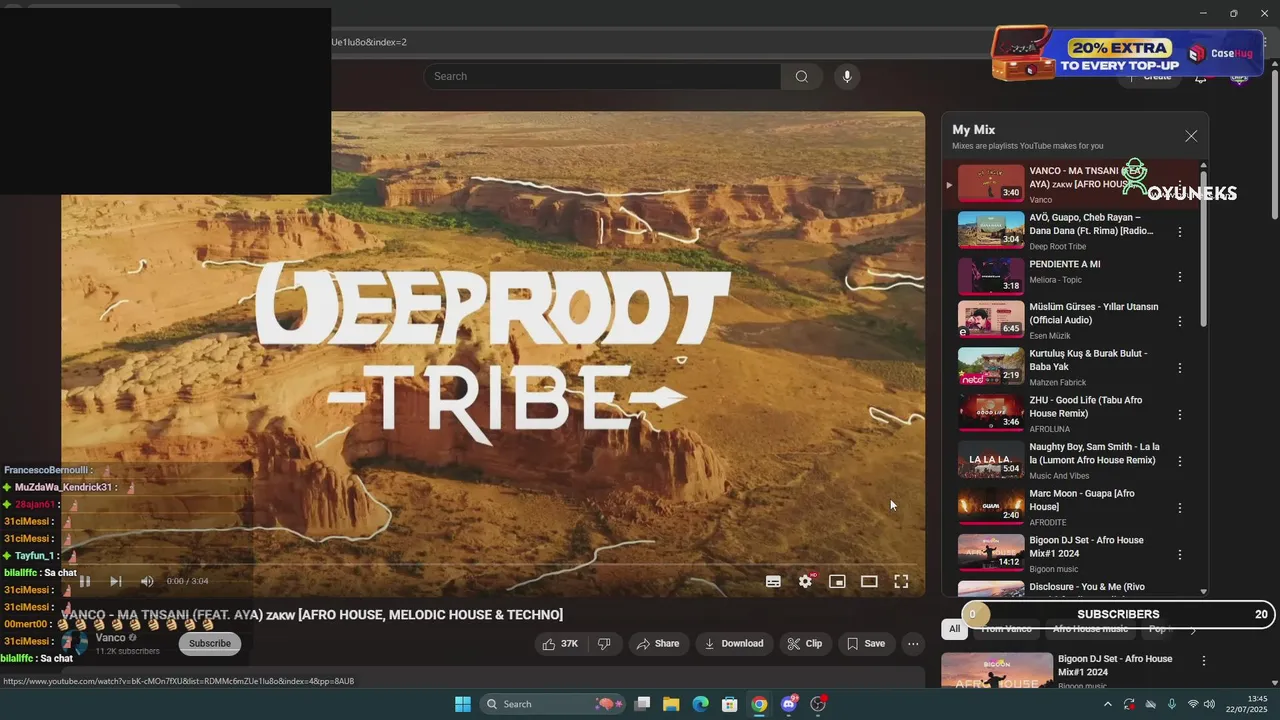
Task: Open Task View from the taskbar
Action: tap(643, 704)
